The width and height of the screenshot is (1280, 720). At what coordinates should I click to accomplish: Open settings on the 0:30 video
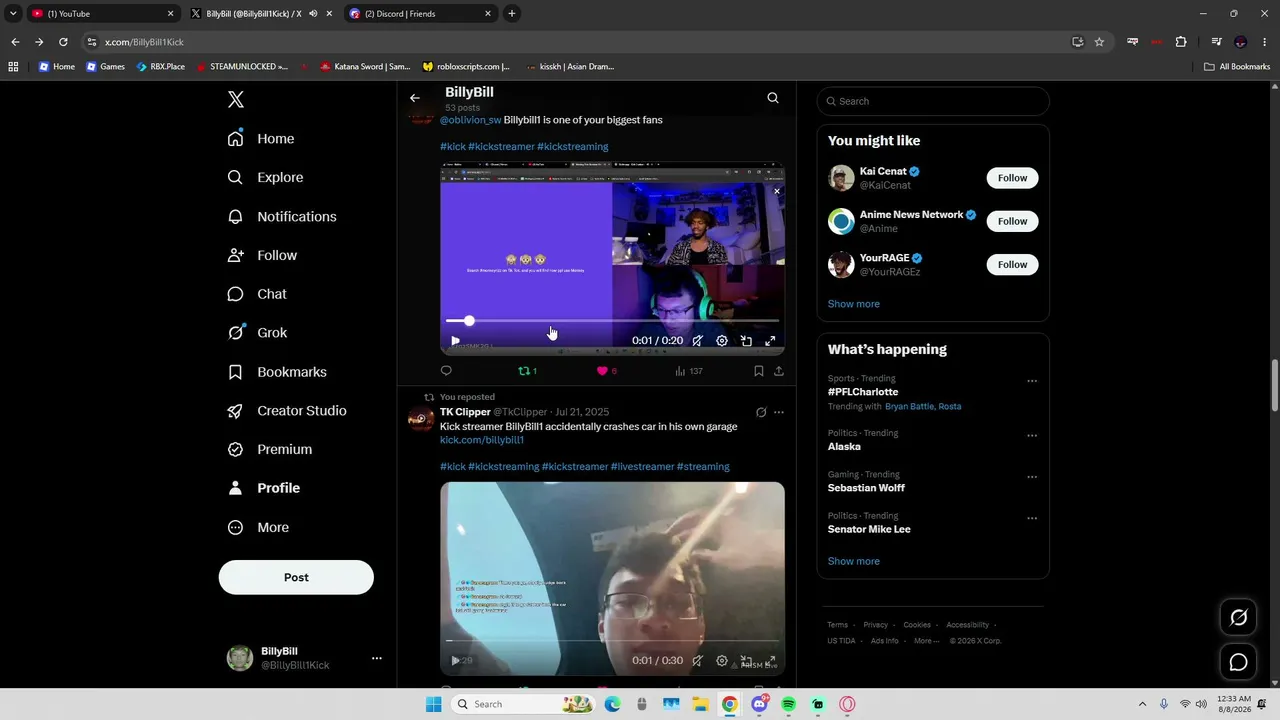(722, 661)
